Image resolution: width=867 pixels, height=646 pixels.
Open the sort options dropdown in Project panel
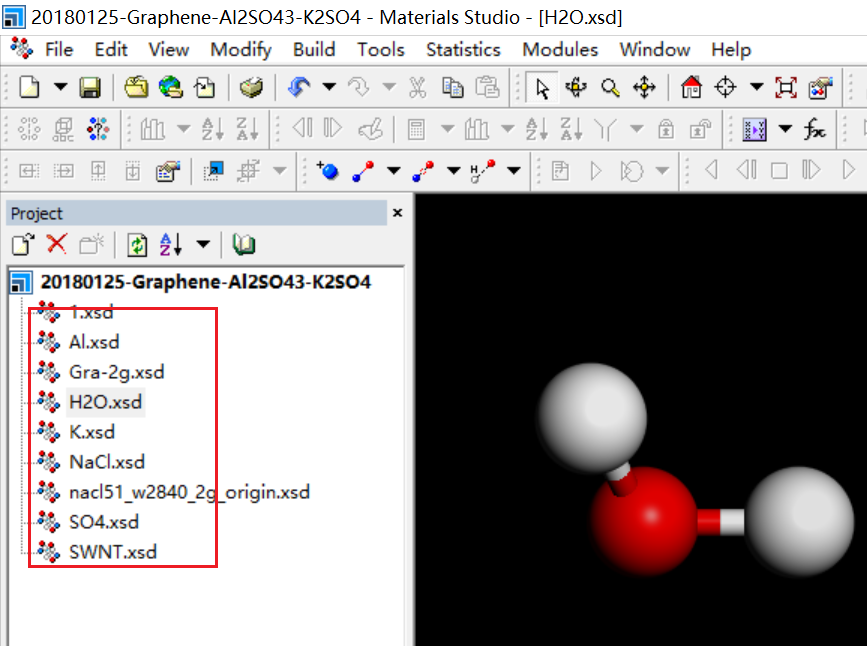coord(203,244)
